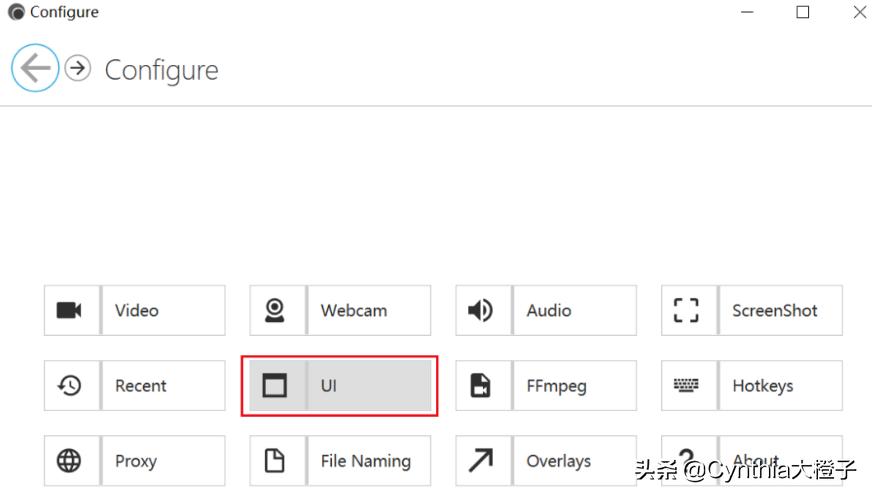Image resolution: width=872 pixels, height=496 pixels.
Task: Click the File Naming document icon
Action: tap(275, 461)
